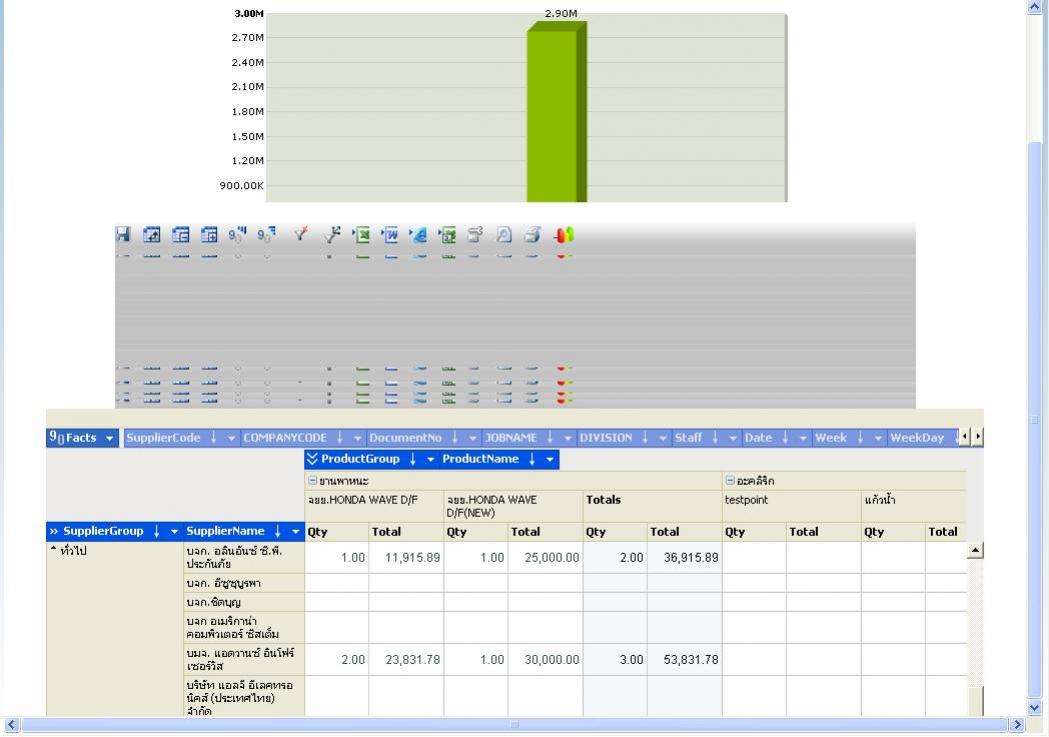
Task: Open the COMPANYCODE filter dropdown arrow
Action: point(357,438)
